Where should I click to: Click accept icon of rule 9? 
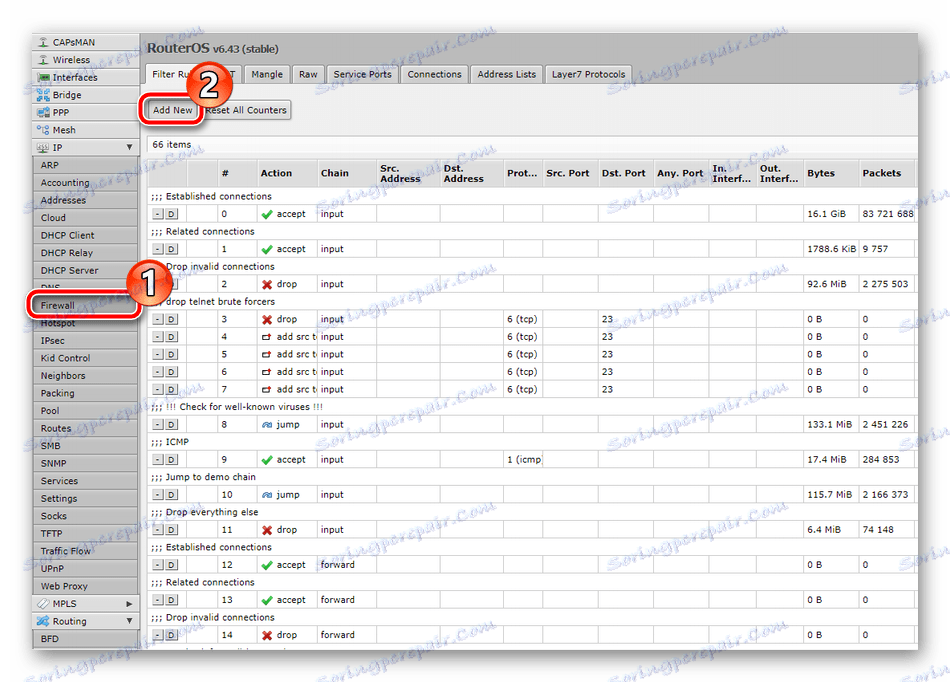coord(267,460)
